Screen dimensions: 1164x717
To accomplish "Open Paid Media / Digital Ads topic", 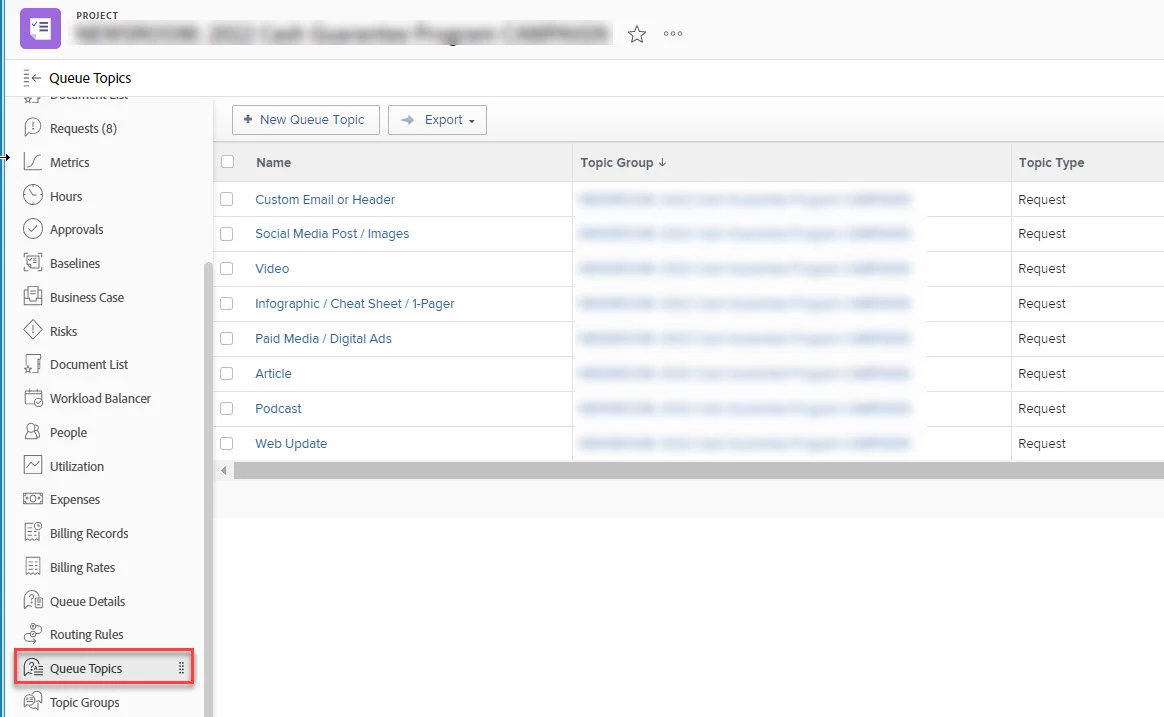I will pyautogui.click(x=323, y=338).
